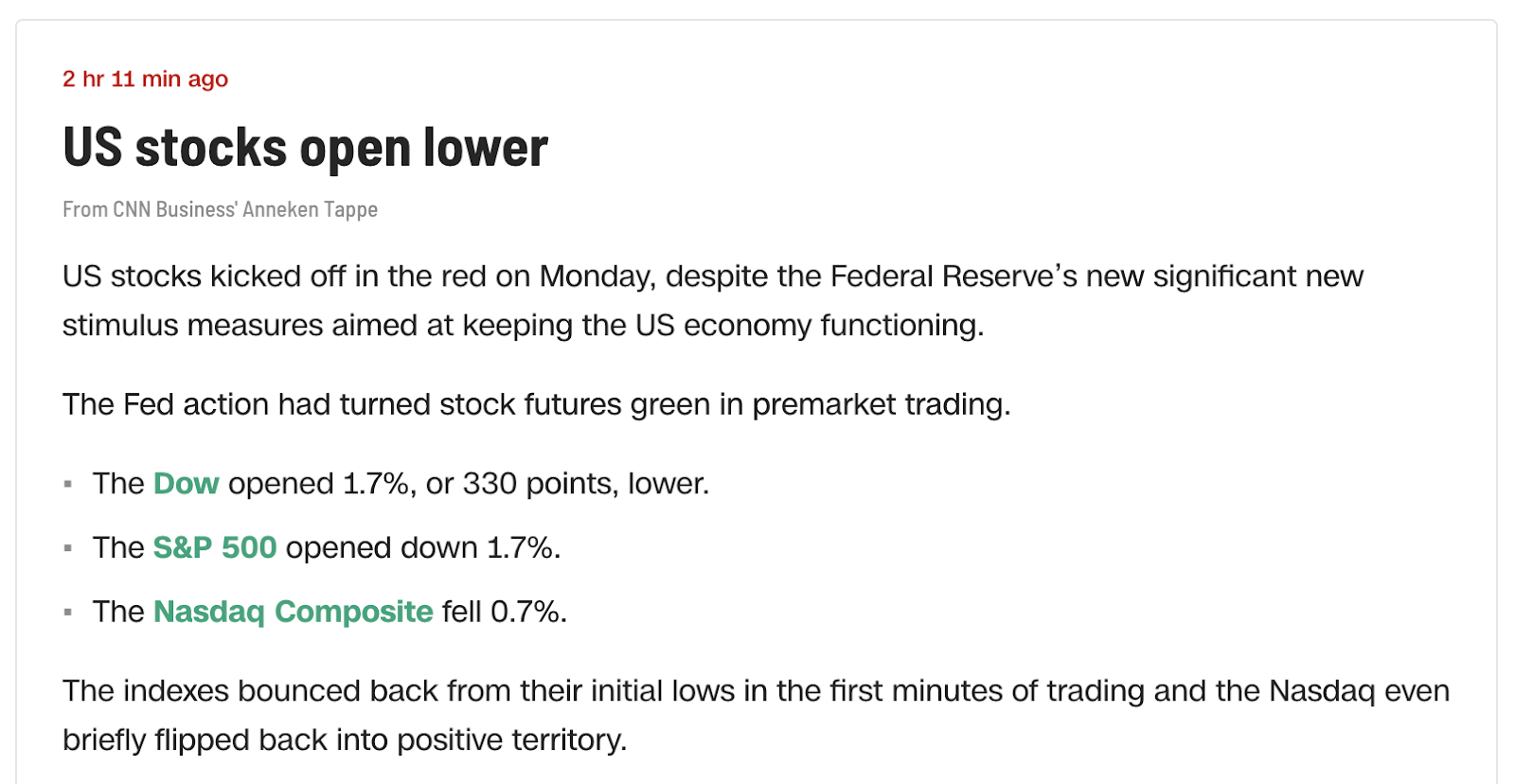Click the line 'stimulus measures aimed at keeping'
Viewport: 1515px width, 784px height.
523,326
